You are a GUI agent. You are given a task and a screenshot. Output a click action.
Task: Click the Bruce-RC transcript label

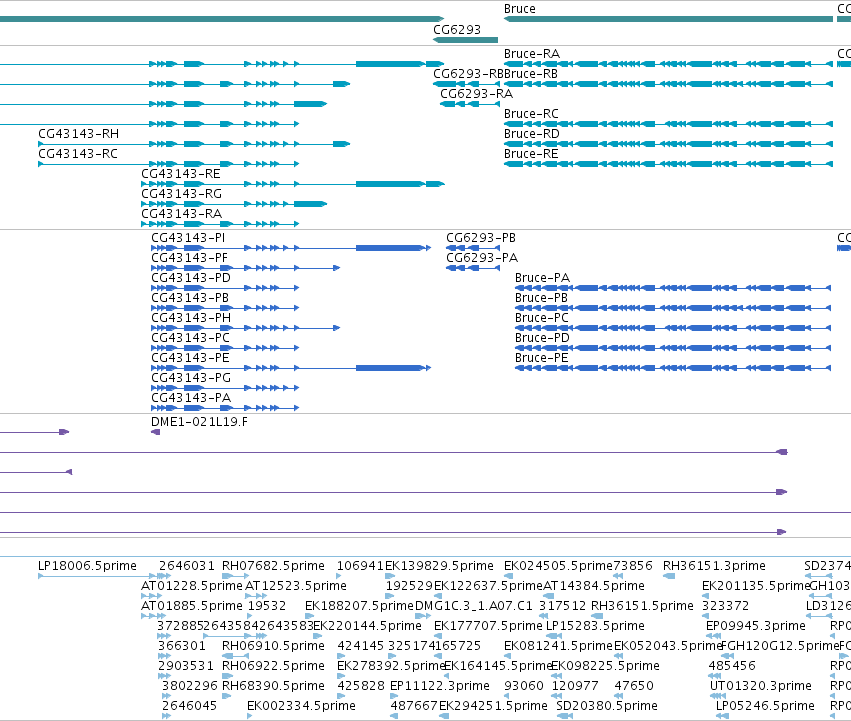[x=531, y=114]
